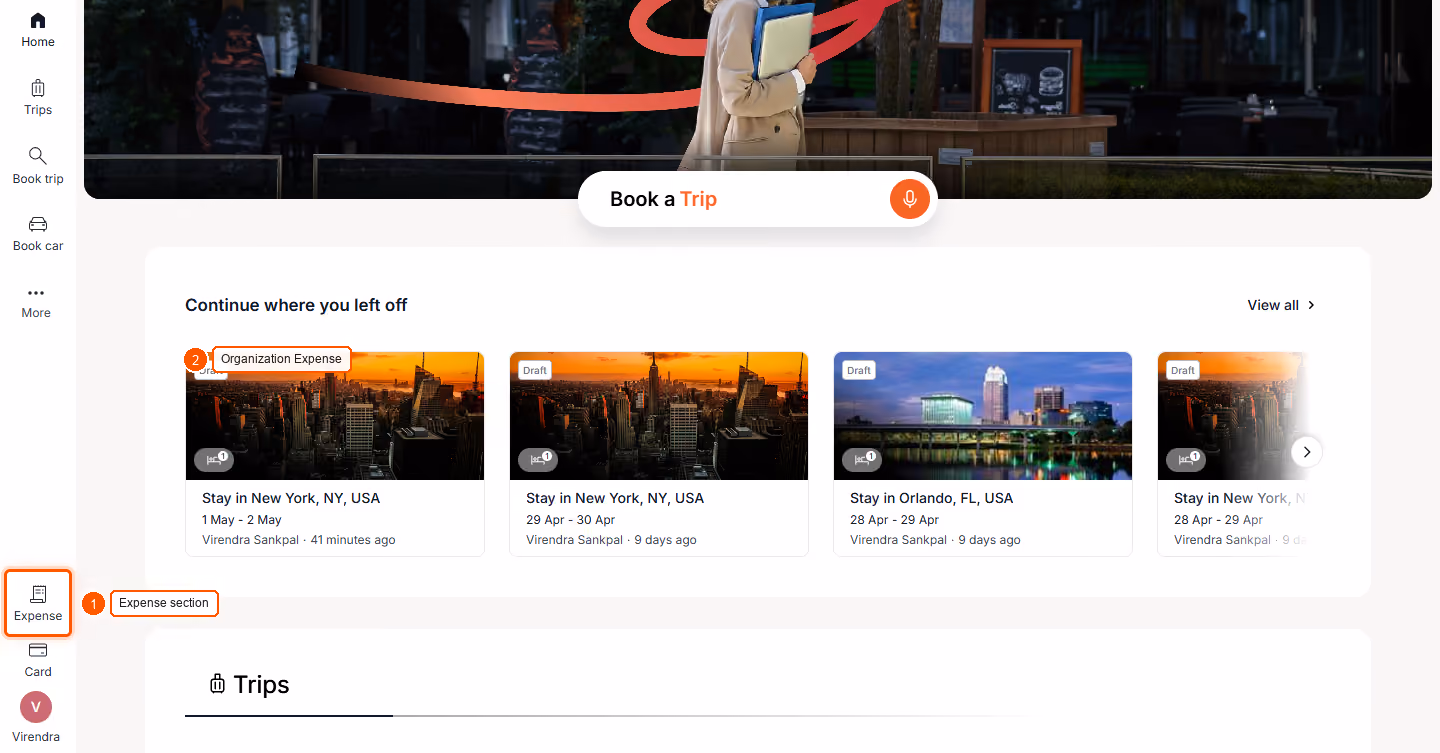Click the luggage icon beside Trips heading
Screen dimensions: 1440x753
pos(217,684)
